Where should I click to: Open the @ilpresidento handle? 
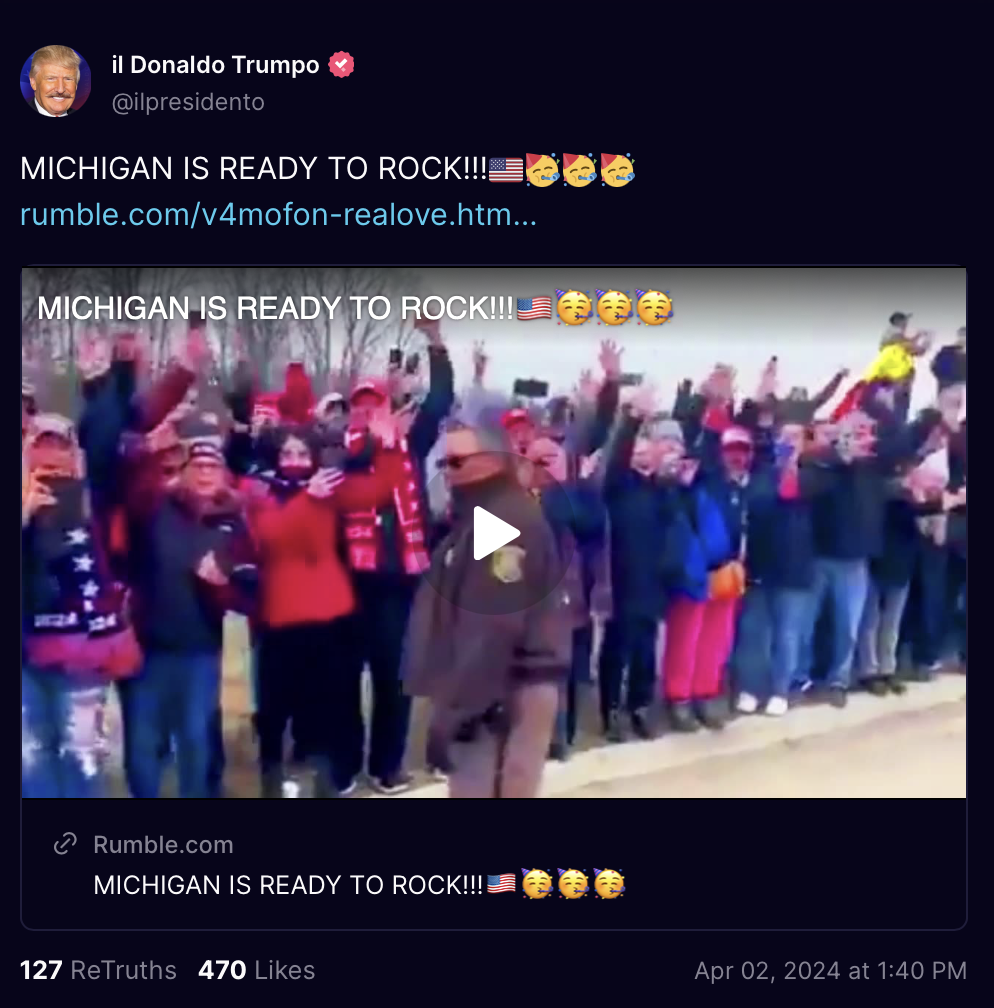pos(188,102)
